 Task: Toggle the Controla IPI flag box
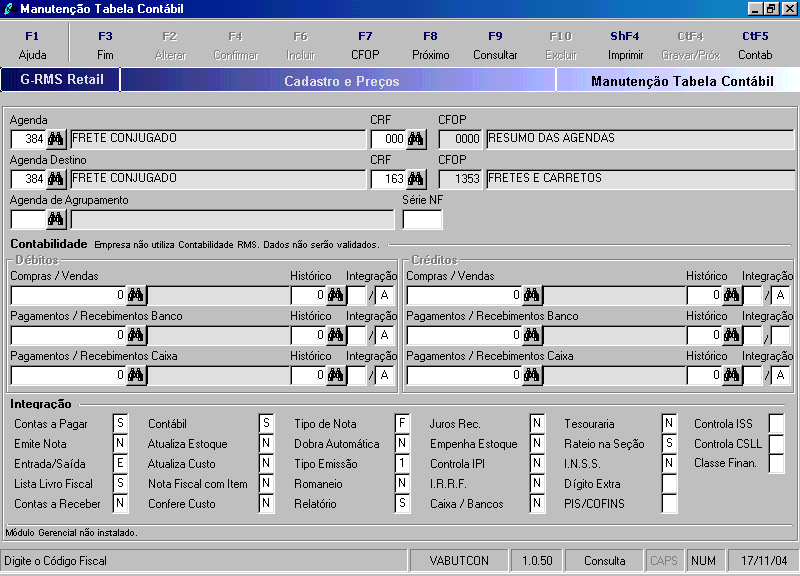pos(537,463)
